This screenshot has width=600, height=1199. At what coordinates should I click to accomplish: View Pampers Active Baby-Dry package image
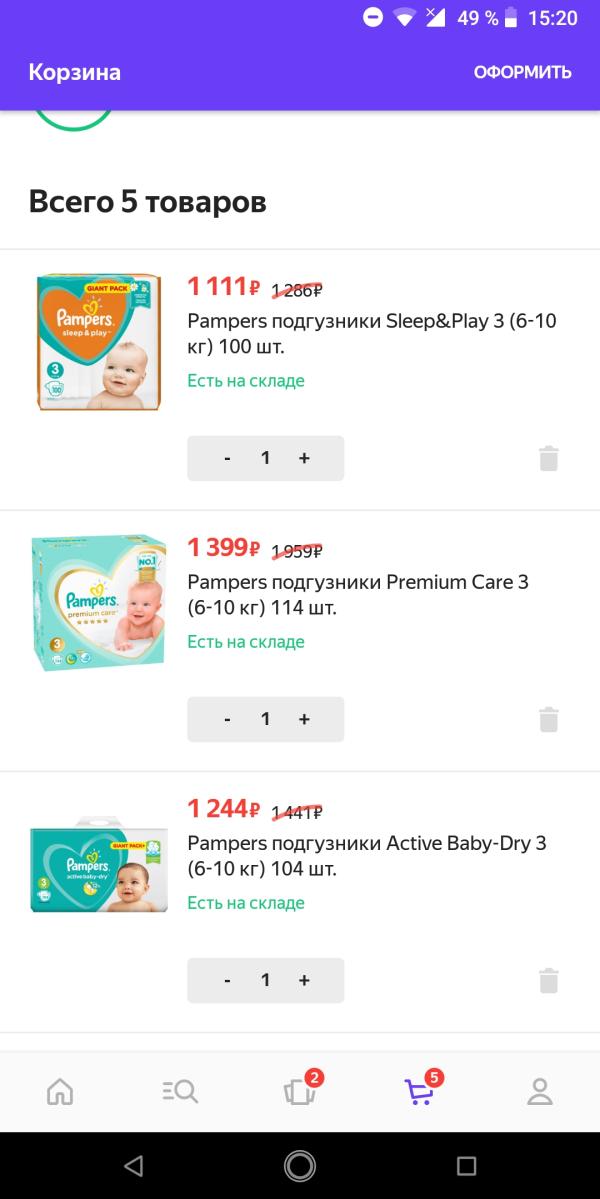coord(99,865)
